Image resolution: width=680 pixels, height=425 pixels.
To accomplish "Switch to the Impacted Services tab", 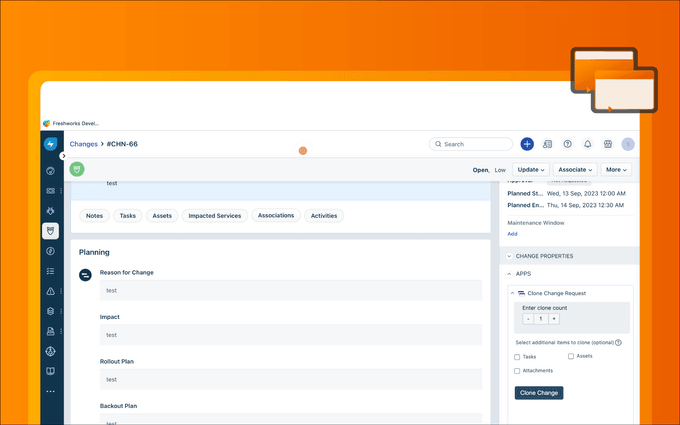I will point(215,215).
